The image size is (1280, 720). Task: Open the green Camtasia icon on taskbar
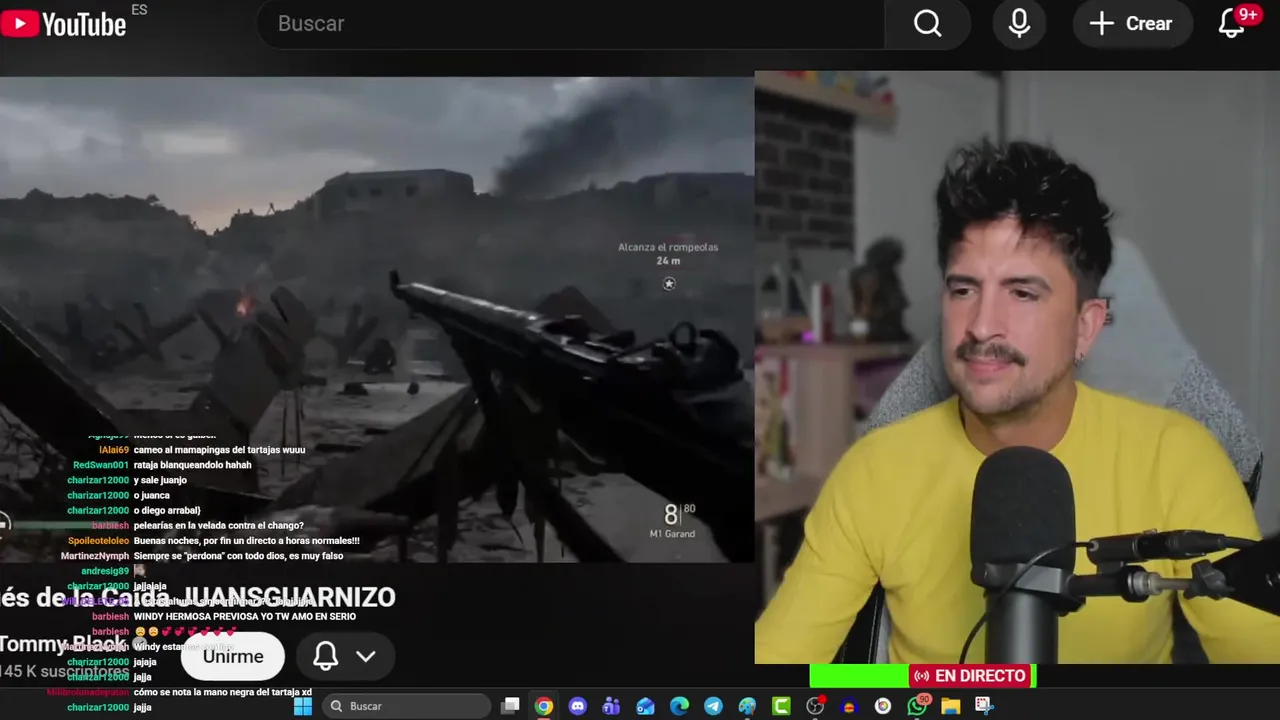click(781, 706)
